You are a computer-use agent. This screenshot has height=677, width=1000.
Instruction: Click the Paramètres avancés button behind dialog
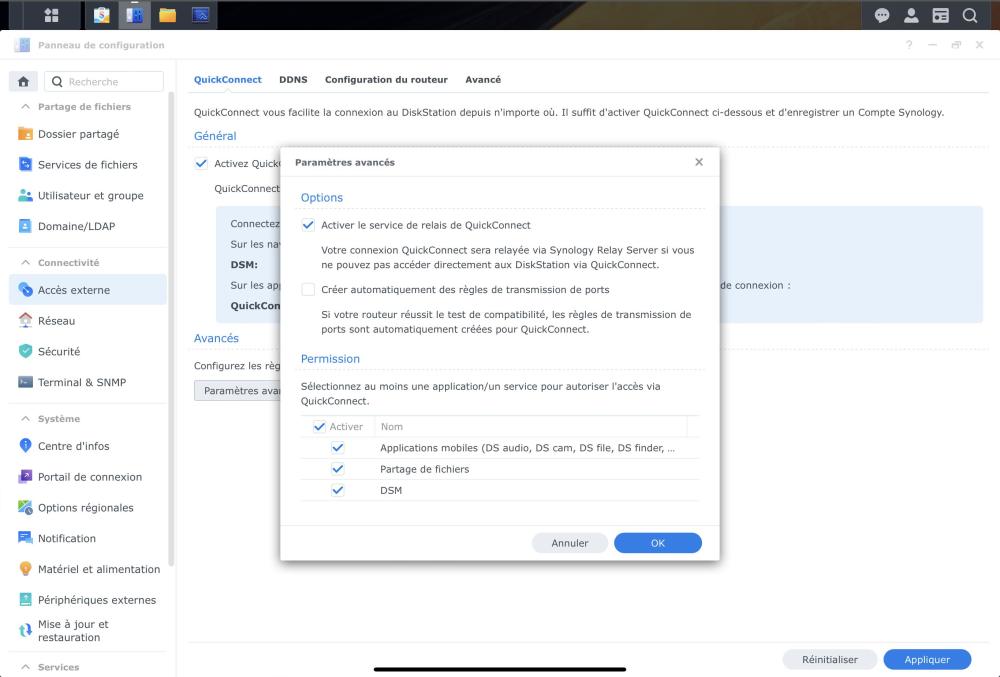pos(237,391)
